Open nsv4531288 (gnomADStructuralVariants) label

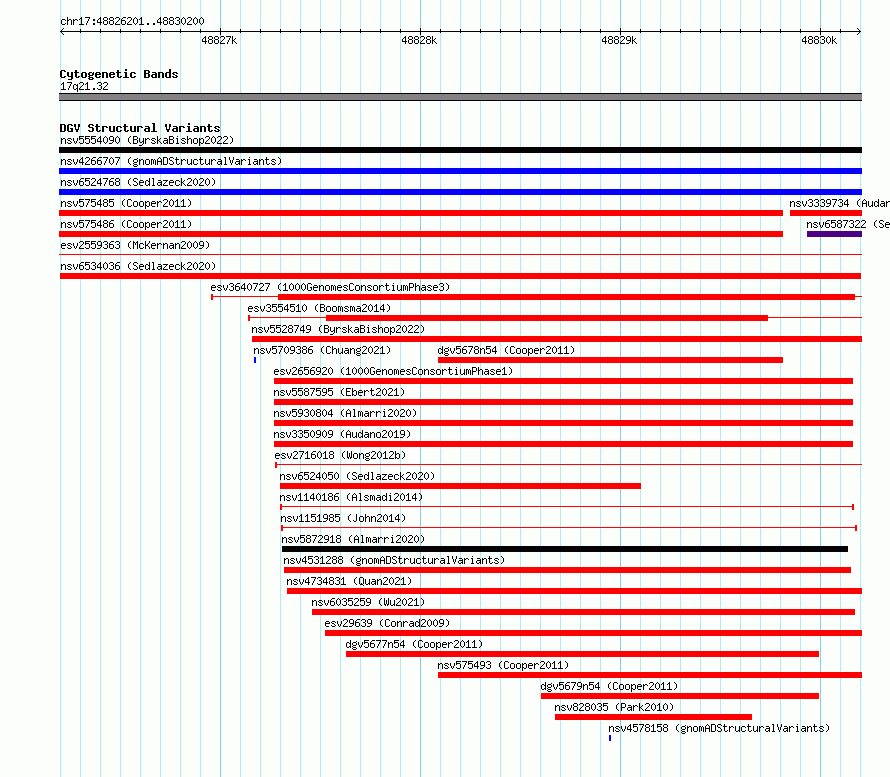pyautogui.click(x=394, y=560)
